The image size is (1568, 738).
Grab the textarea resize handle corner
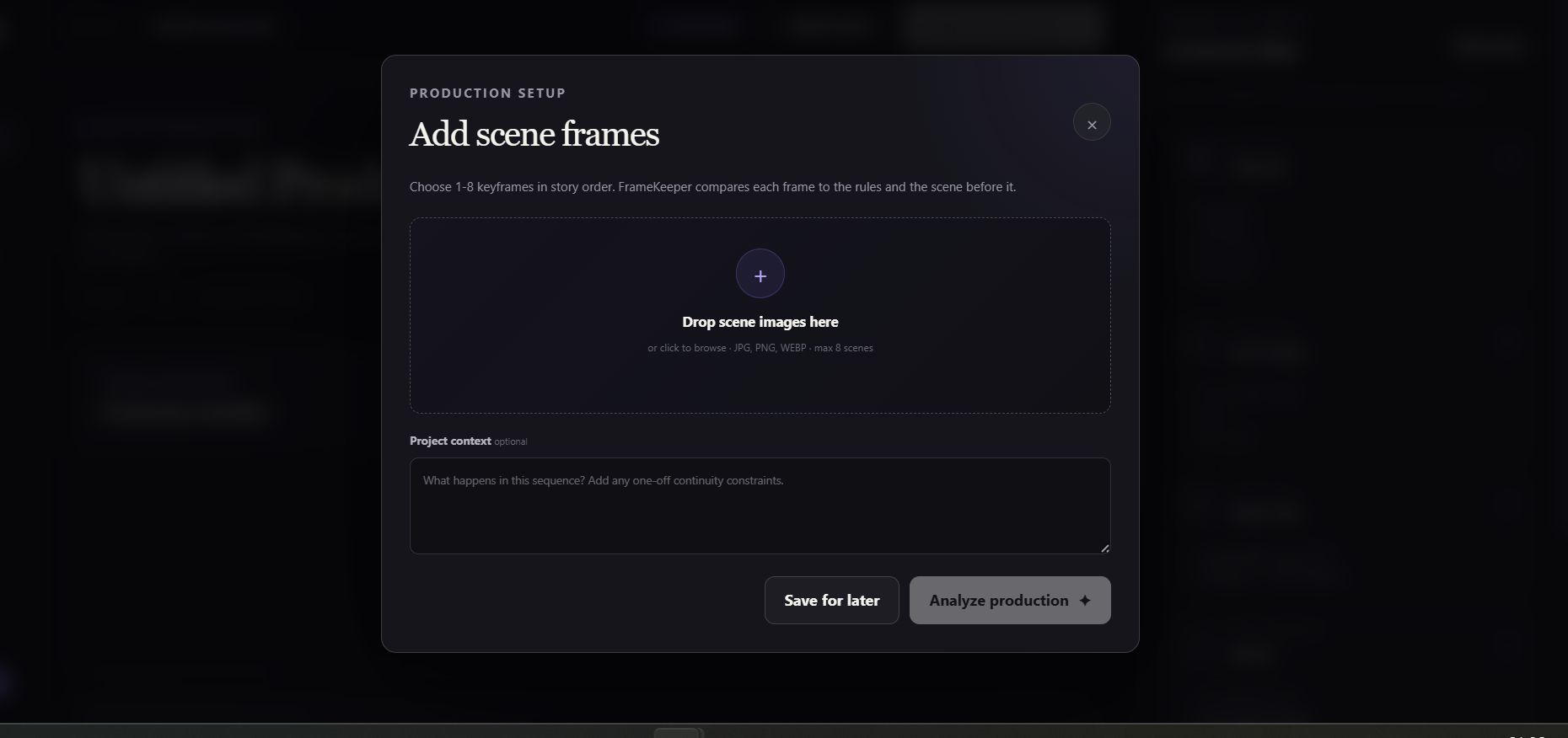point(1104,548)
